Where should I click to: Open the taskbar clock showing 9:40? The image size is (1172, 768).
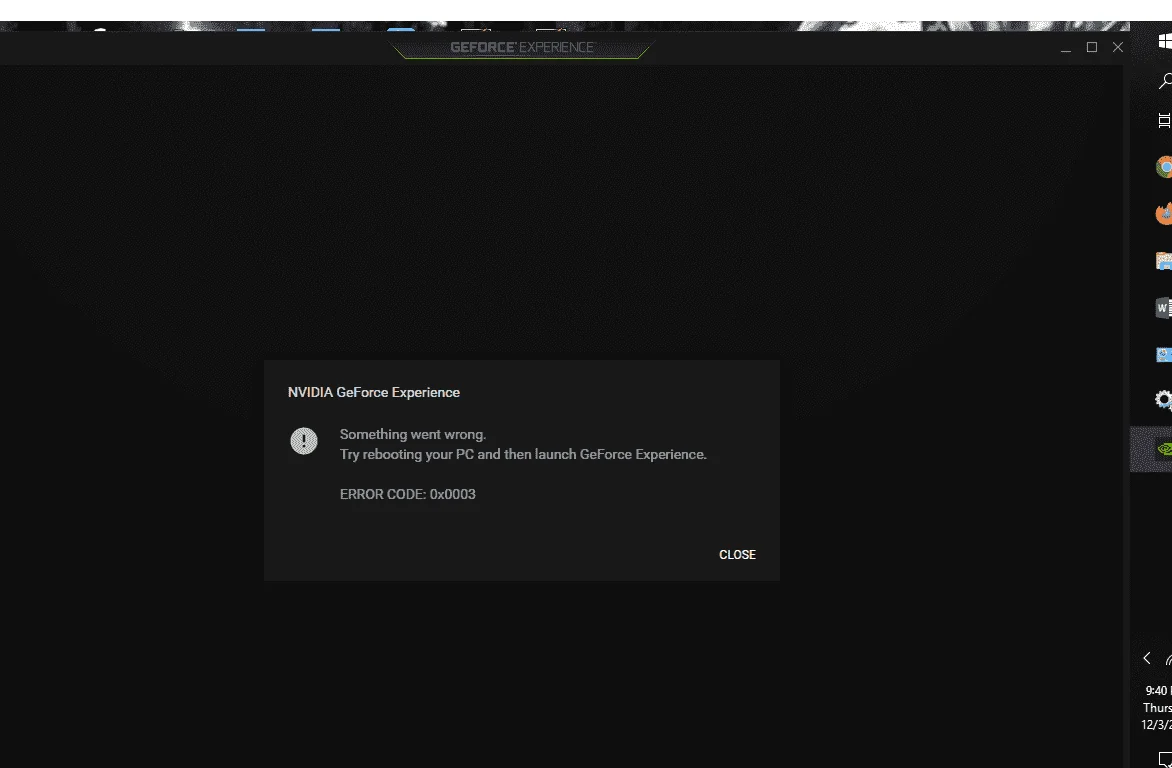tap(1157, 707)
